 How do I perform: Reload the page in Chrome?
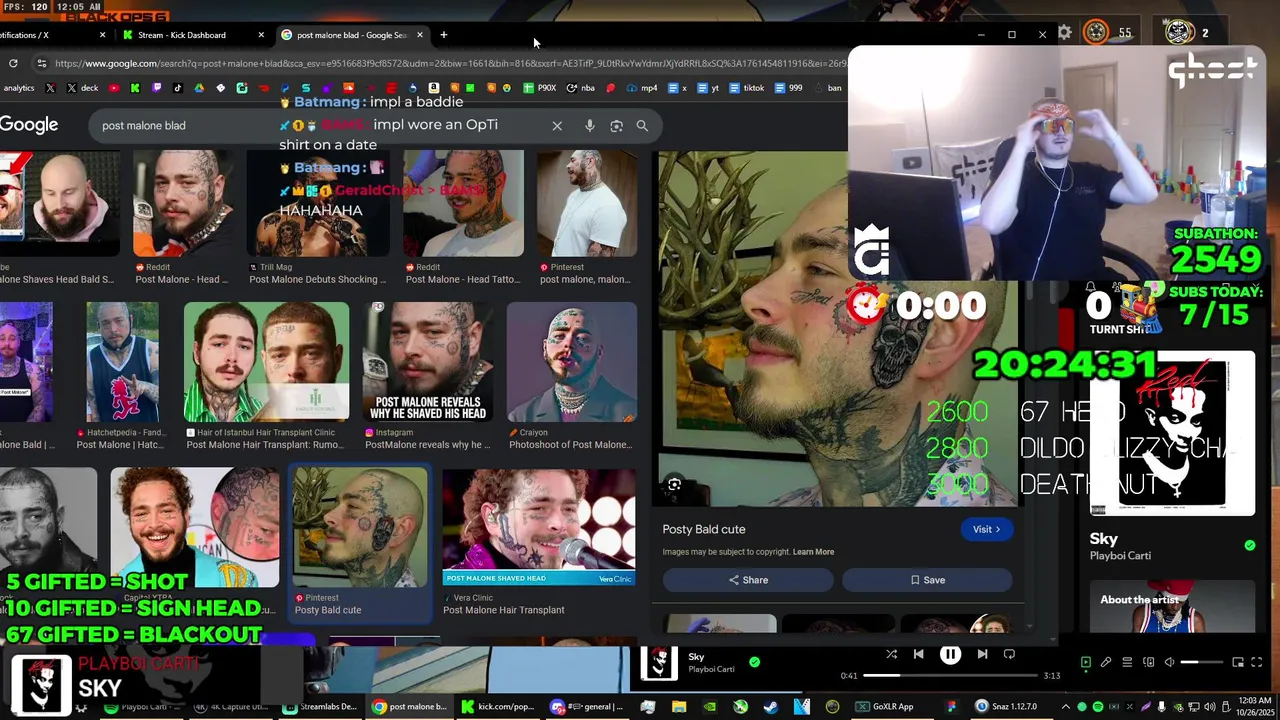13,63
